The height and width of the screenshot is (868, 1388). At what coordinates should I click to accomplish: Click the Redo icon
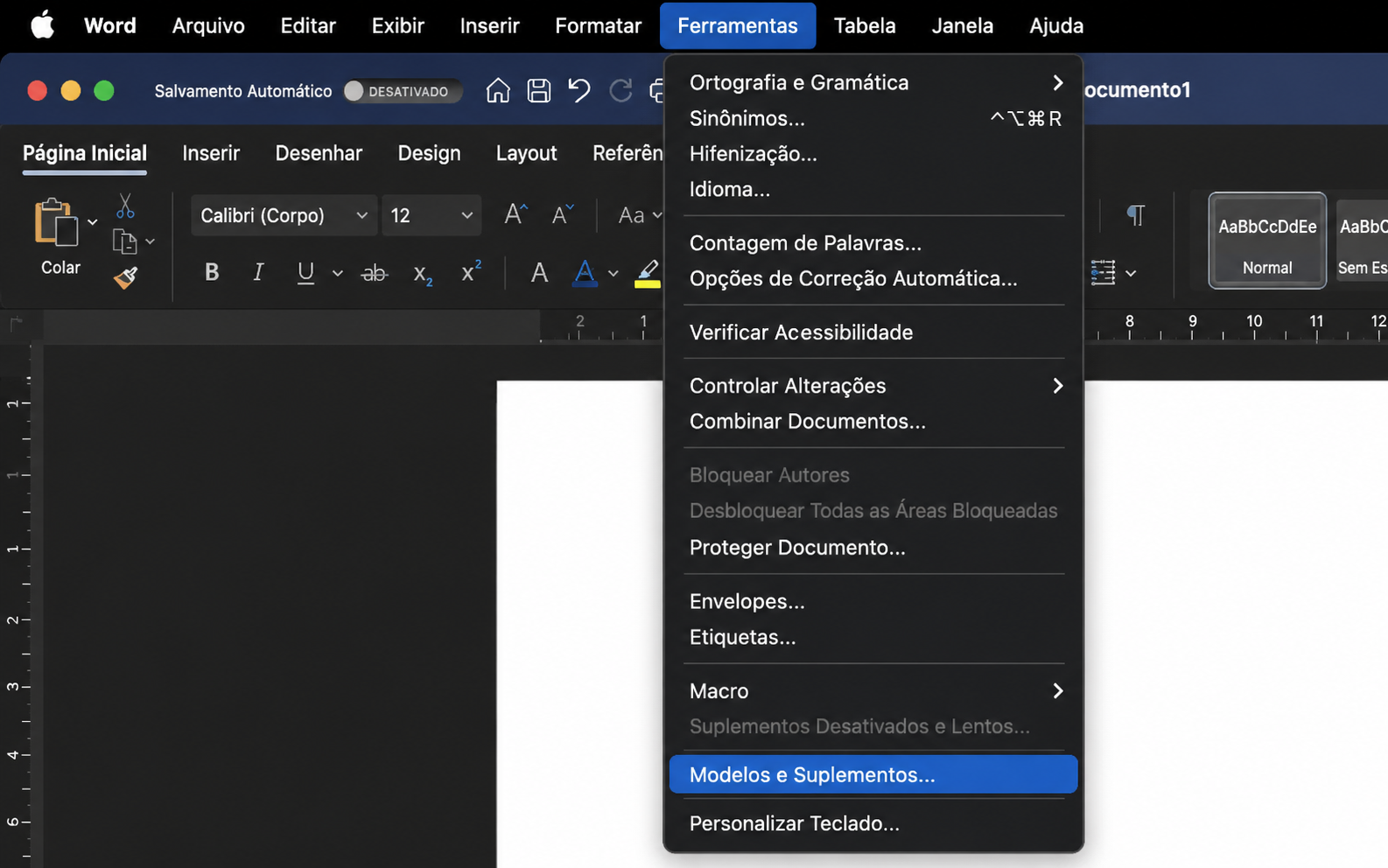(620, 90)
